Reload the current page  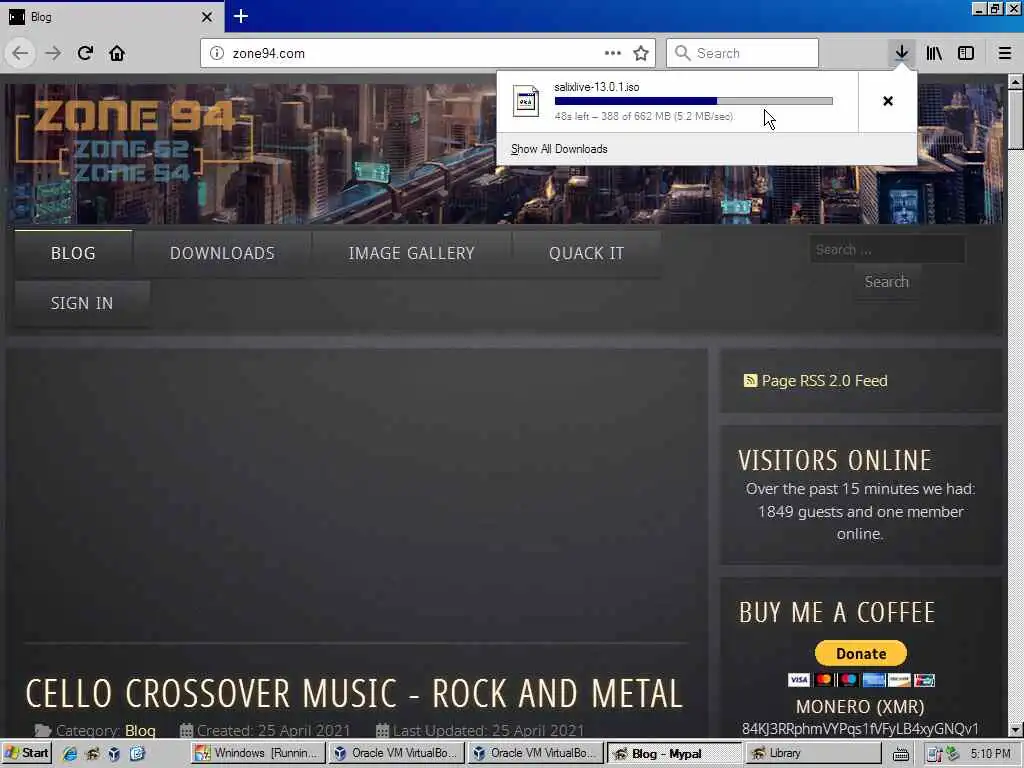85,53
